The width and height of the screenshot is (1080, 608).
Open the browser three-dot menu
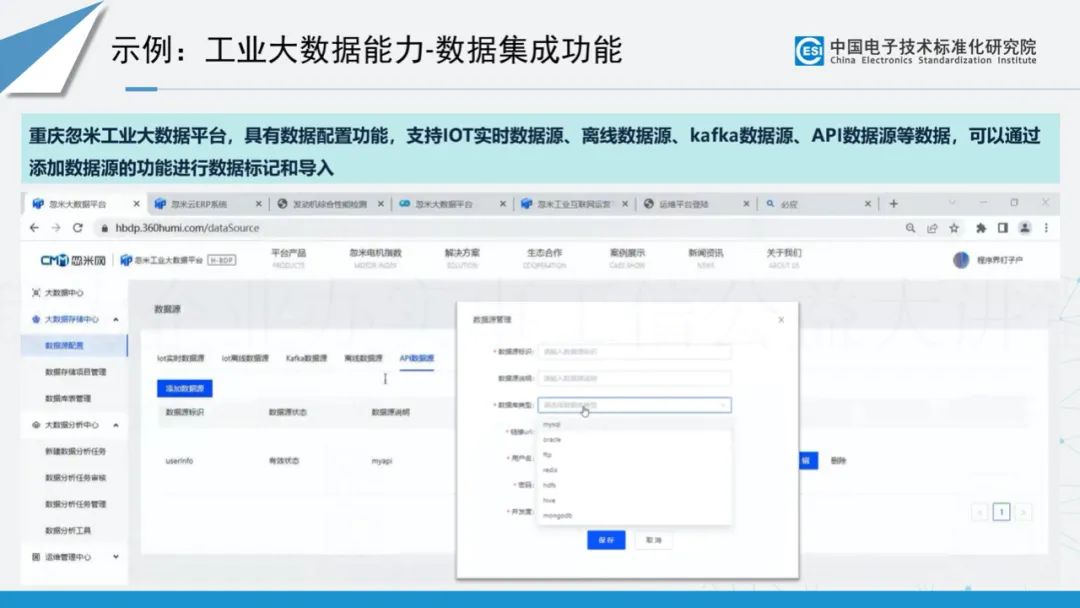point(1046,228)
